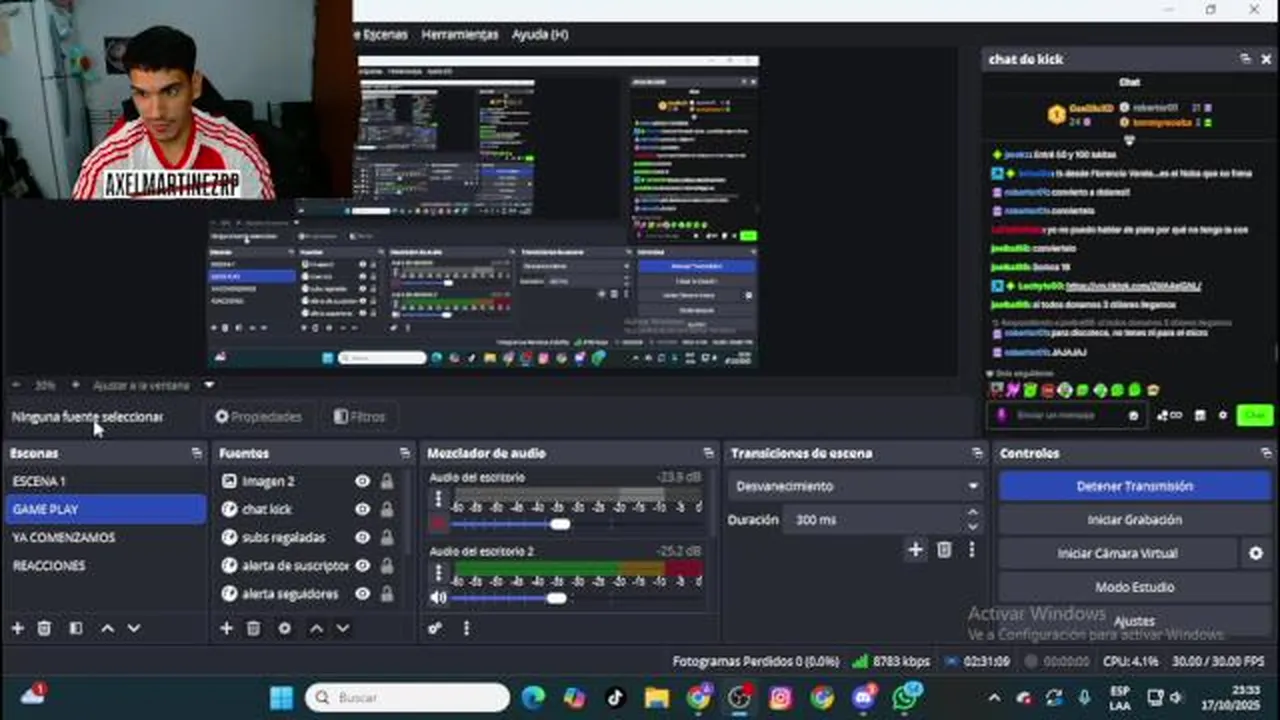Open virtual camera settings gear
Viewport: 1280px width, 720px height.
click(x=1256, y=553)
